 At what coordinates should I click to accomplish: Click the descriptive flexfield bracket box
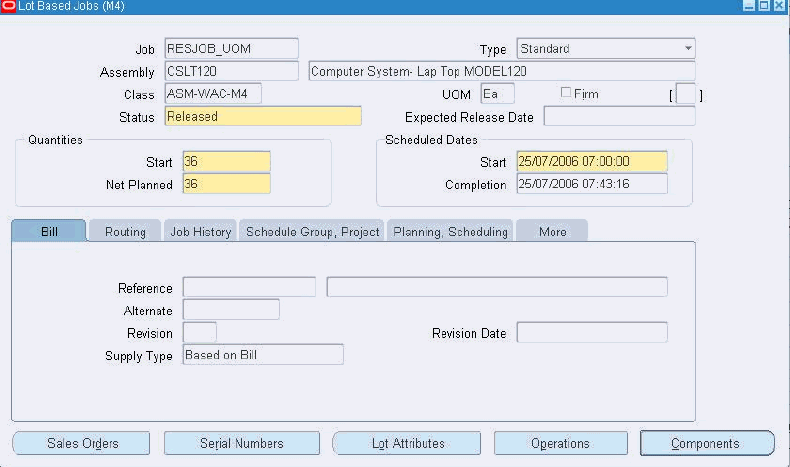[x=686, y=94]
